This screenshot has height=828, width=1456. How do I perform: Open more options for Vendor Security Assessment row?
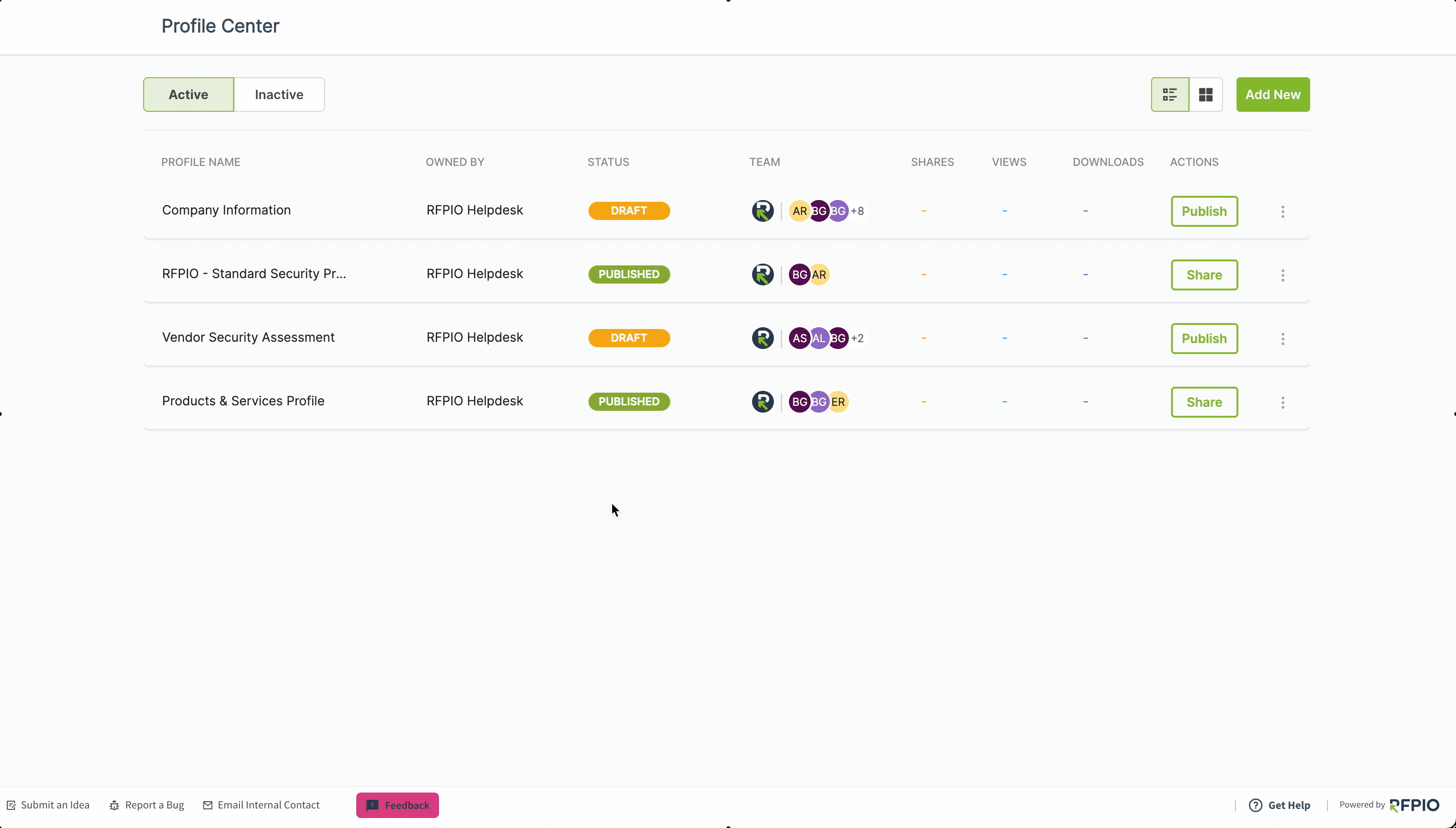click(1282, 339)
